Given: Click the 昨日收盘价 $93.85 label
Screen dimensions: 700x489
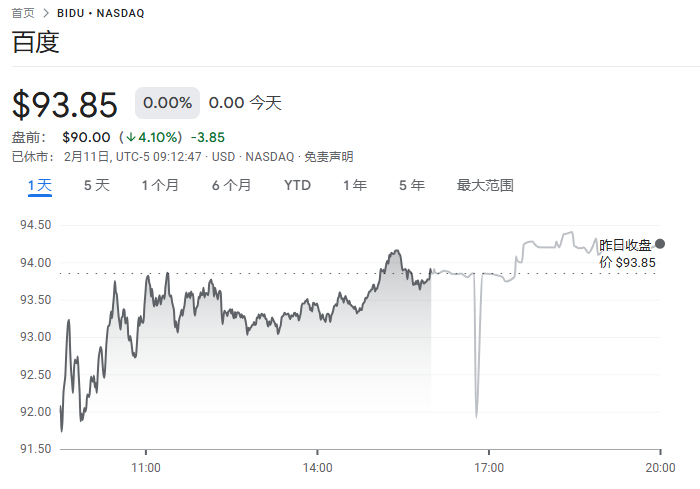Looking at the screenshot, I should (626, 253).
